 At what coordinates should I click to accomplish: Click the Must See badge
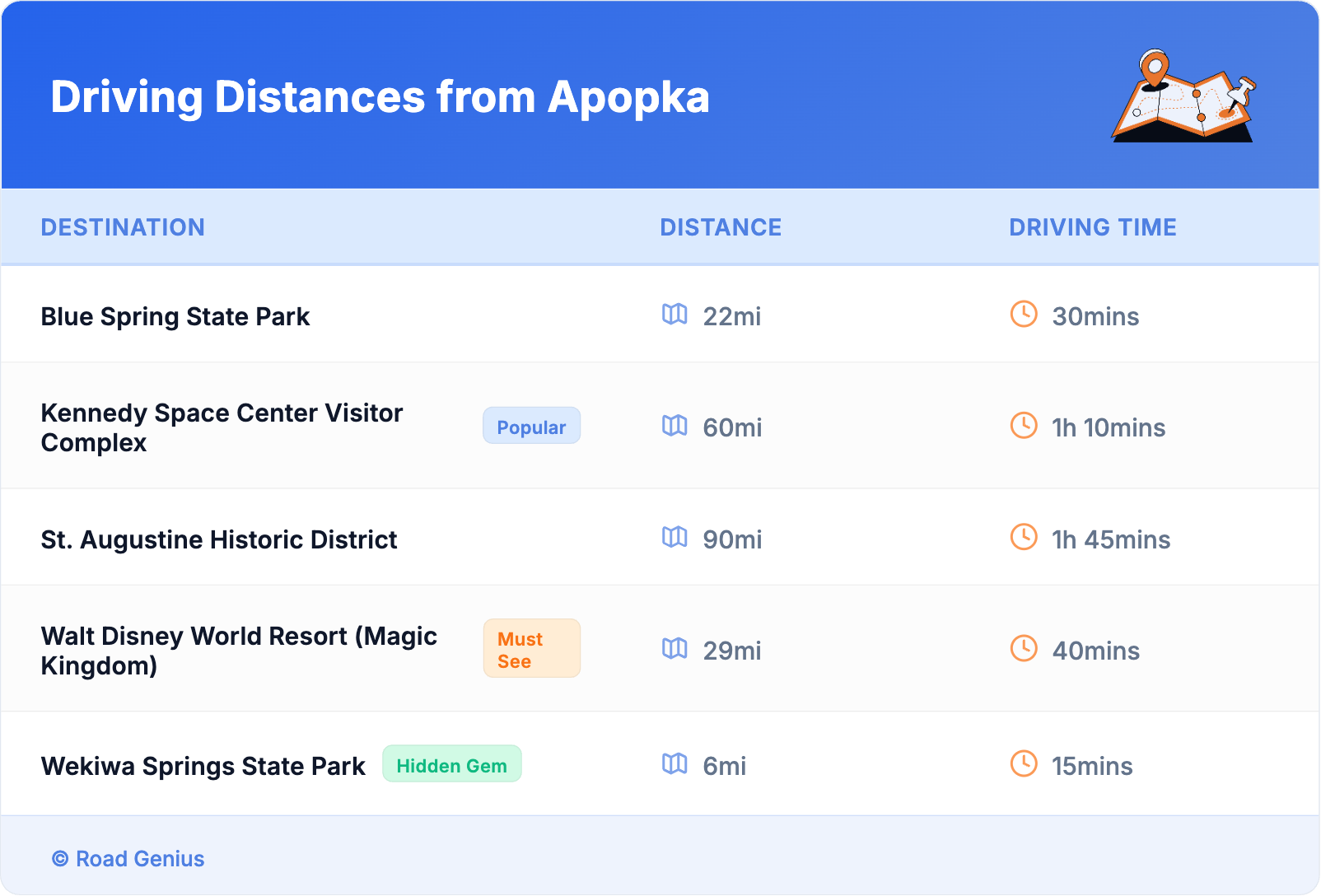(531, 649)
